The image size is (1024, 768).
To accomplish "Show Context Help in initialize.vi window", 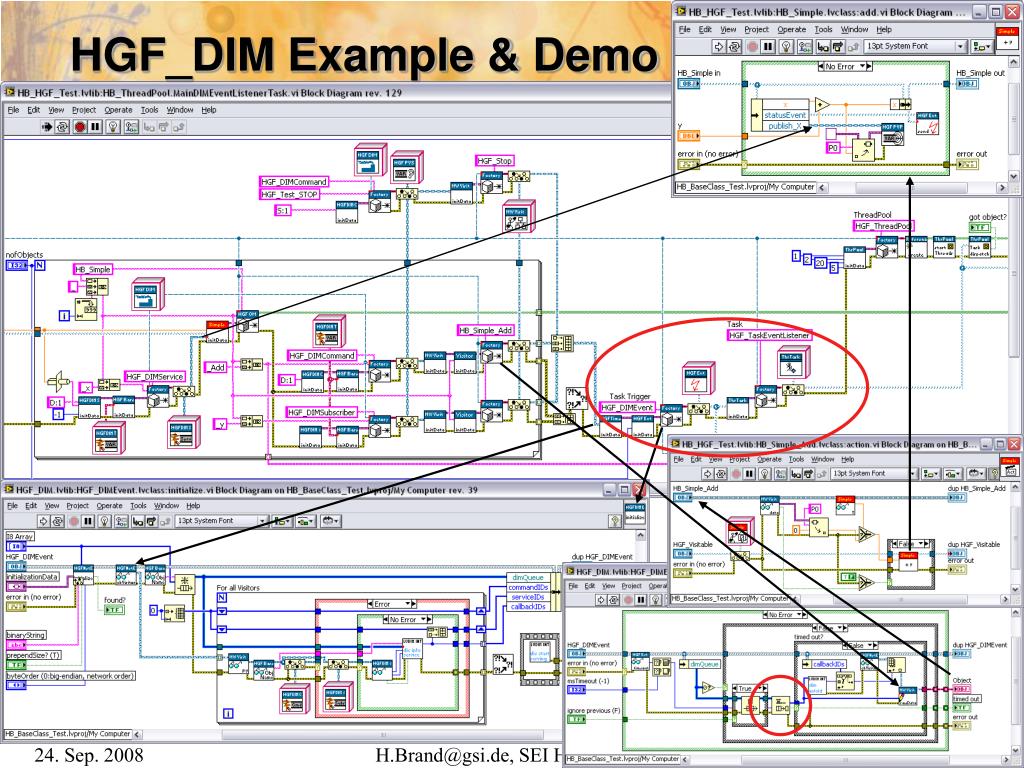I will [x=615, y=520].
